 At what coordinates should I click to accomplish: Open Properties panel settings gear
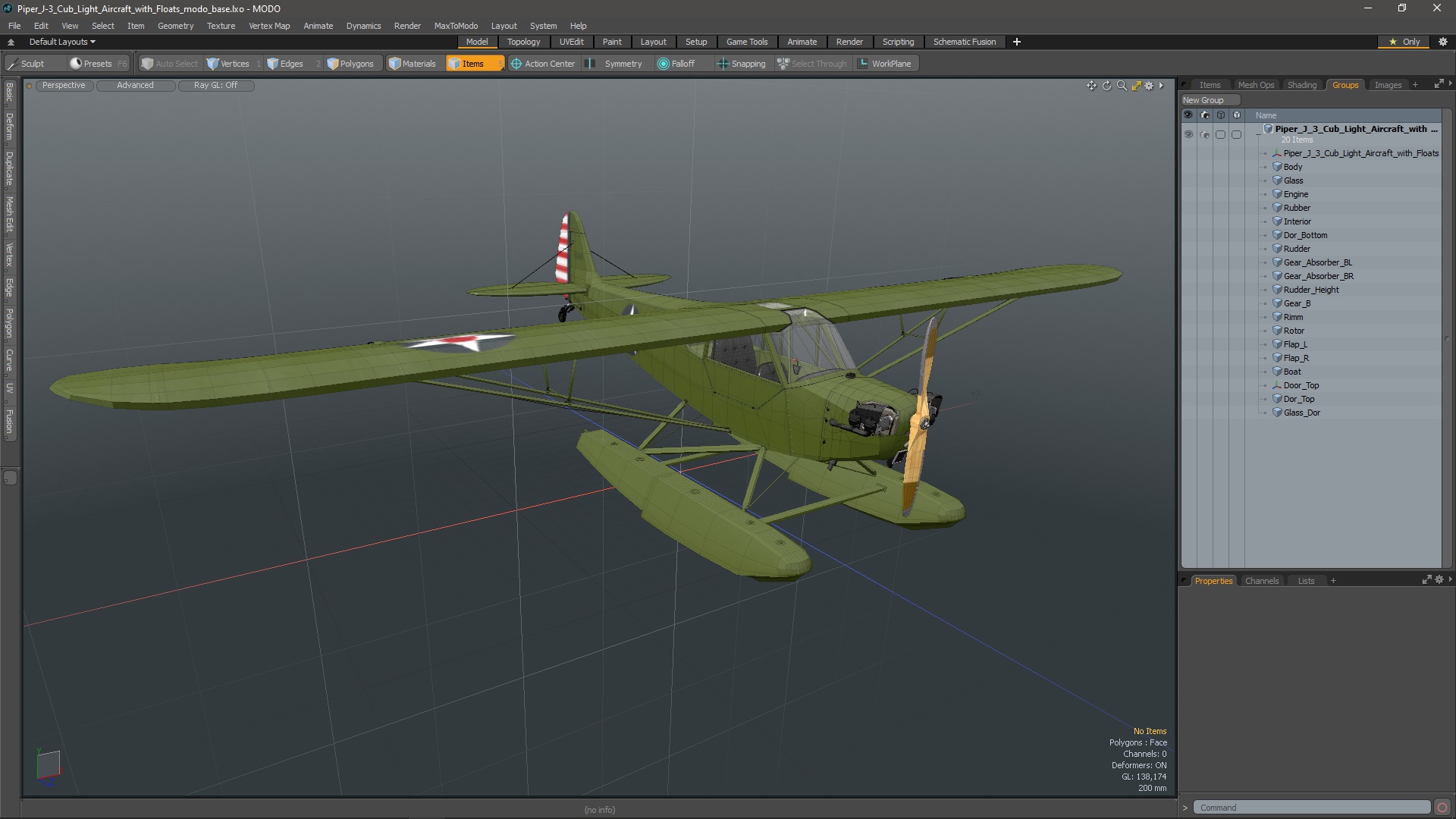(x=1439, y=580)
